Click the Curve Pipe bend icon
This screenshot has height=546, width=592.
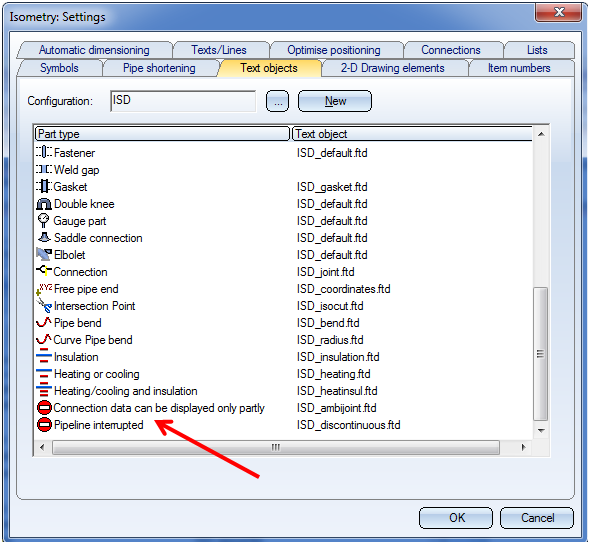click(x=44, y=339)
